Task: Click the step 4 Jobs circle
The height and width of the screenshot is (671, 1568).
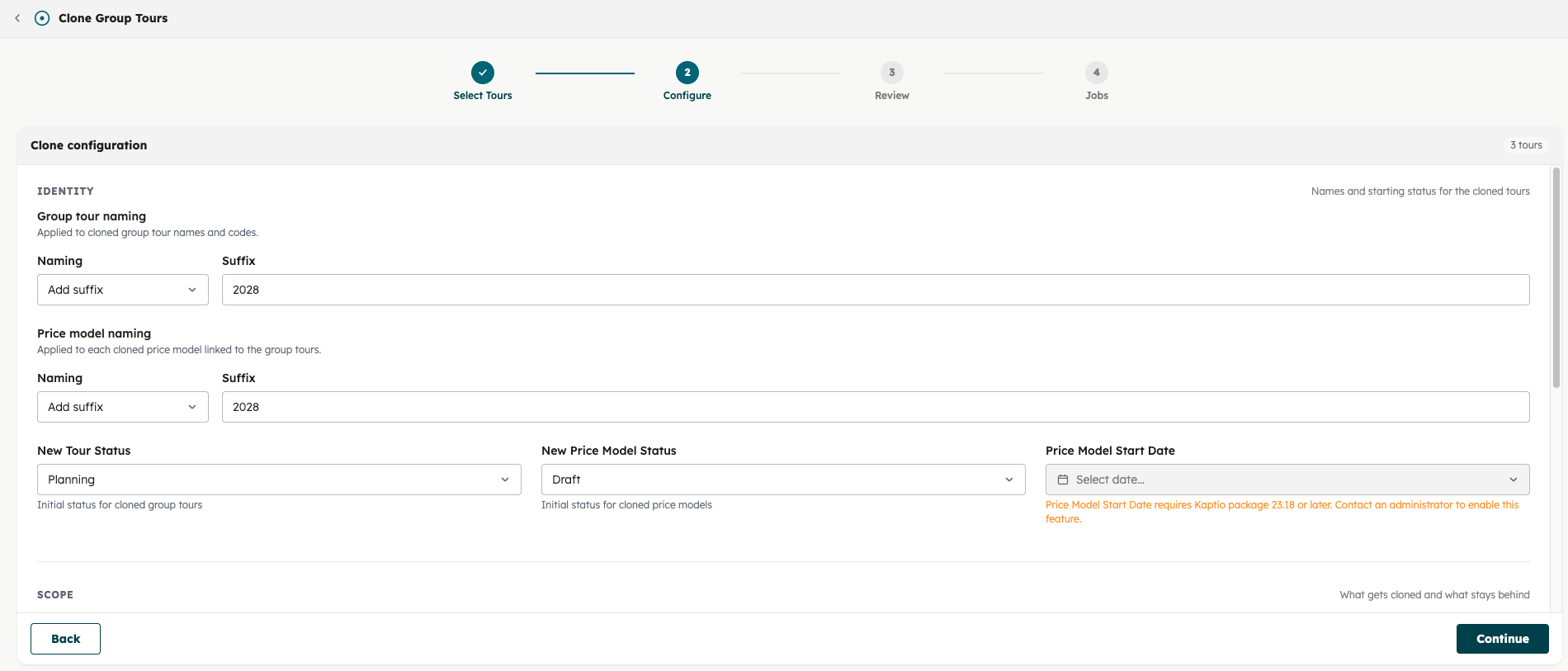Action: click(1097, 73)
